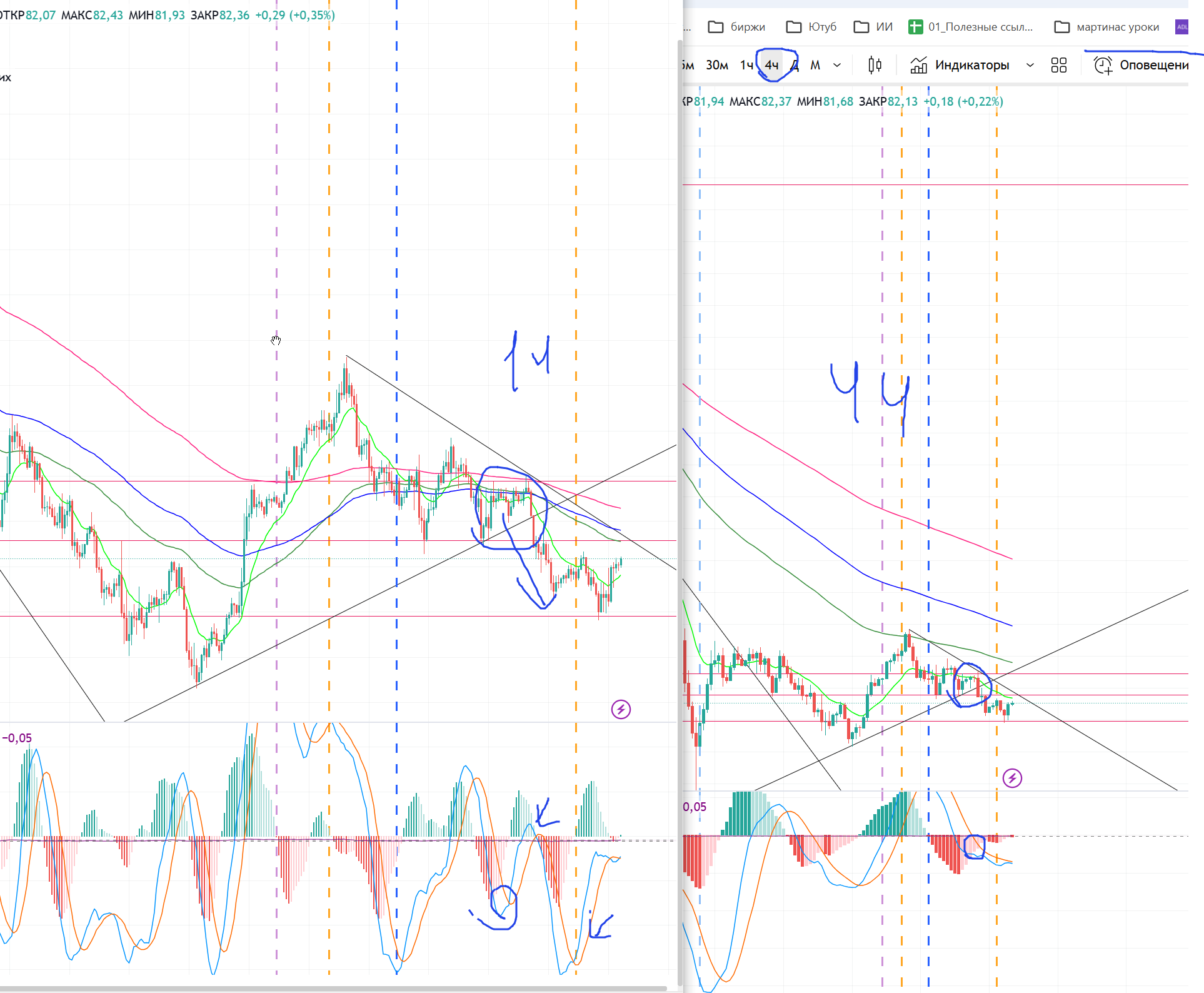Click the left window vertical scrollbar
Viewport: 1204px width, 993px height.
[x=680, y=500]
